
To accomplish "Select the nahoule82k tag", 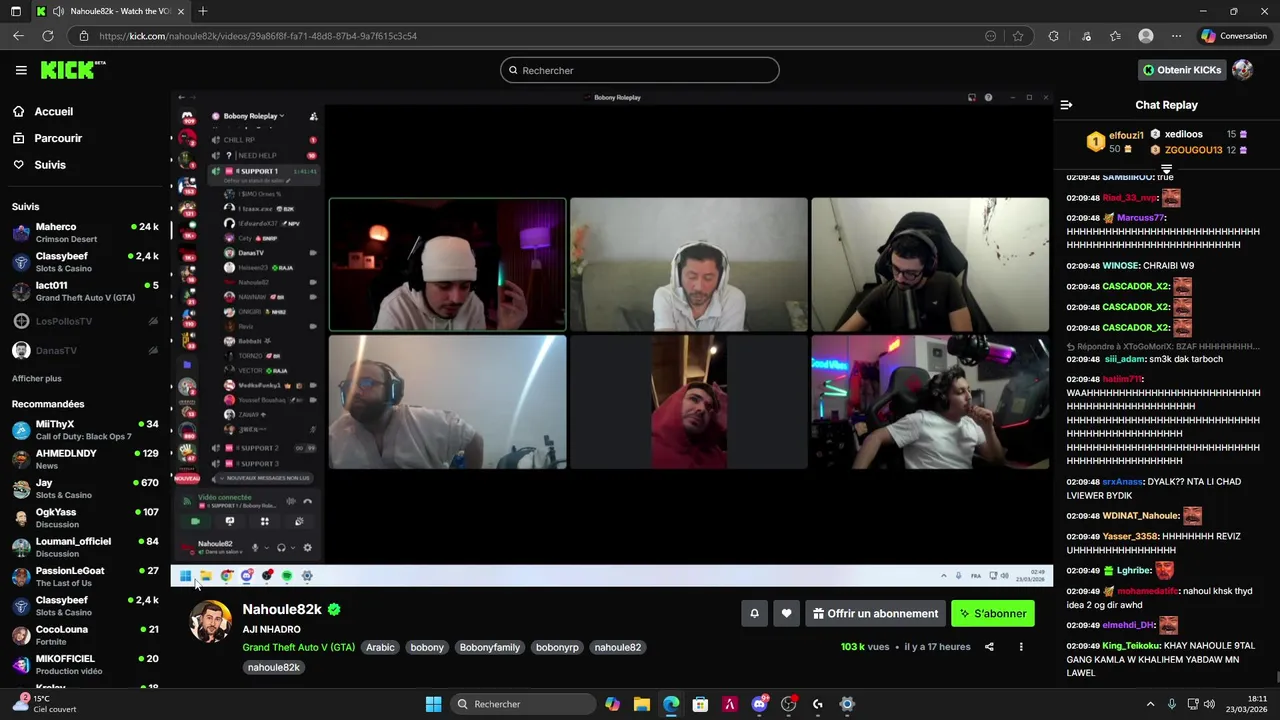I will click(274, 668).
